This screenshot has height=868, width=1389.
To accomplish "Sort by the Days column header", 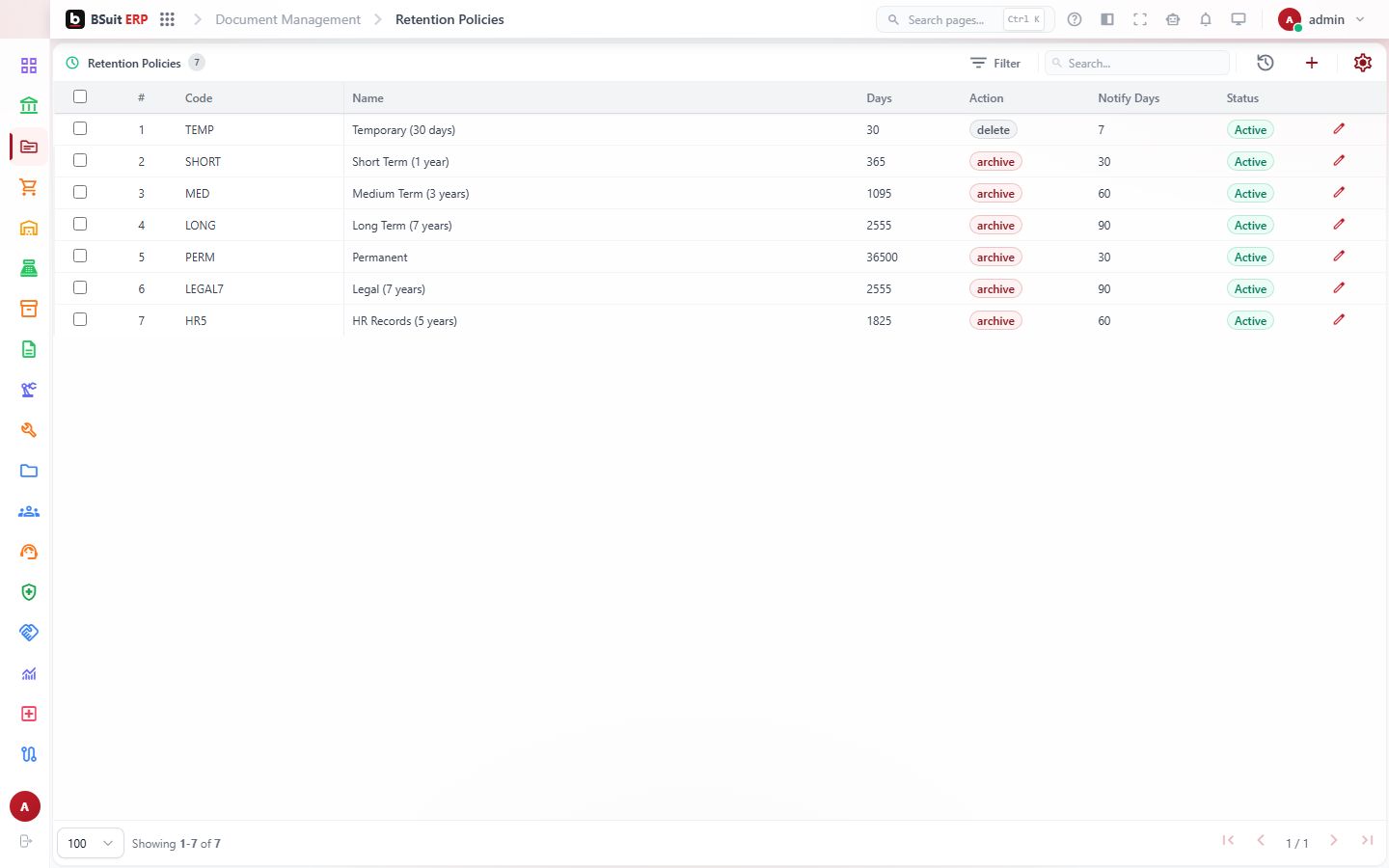I will [879, 97].
